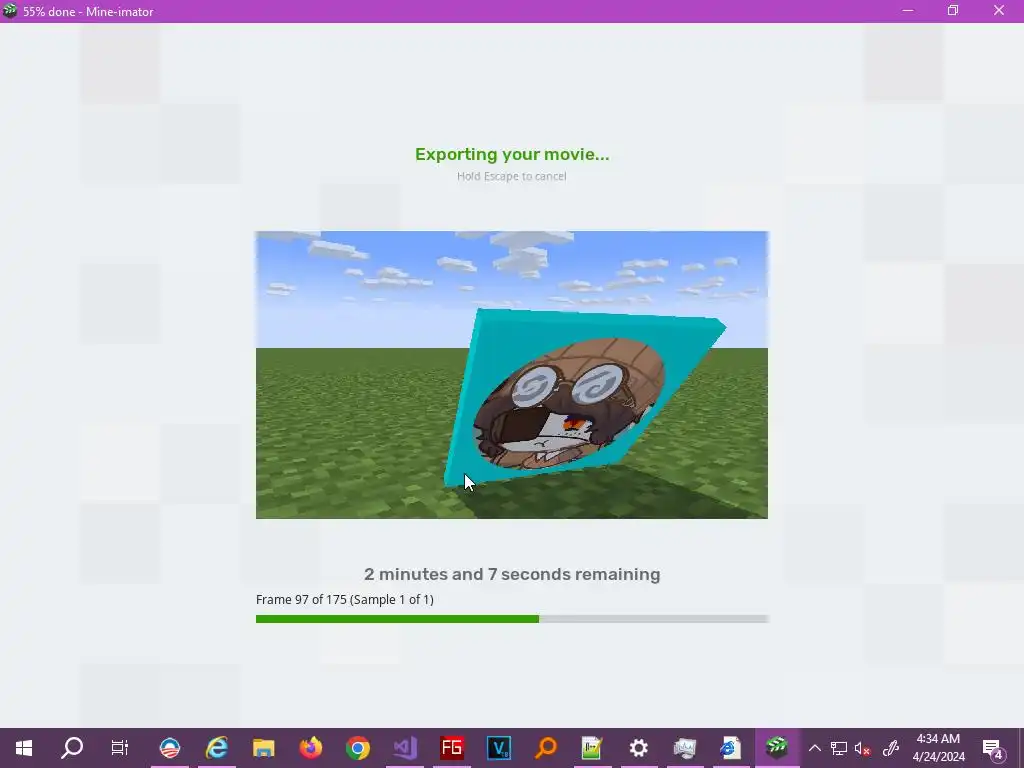The height and width of the screenshot is (768, 1024).
Task: Select Mine-imator icon on taskbar
Action: pos(777,748)
